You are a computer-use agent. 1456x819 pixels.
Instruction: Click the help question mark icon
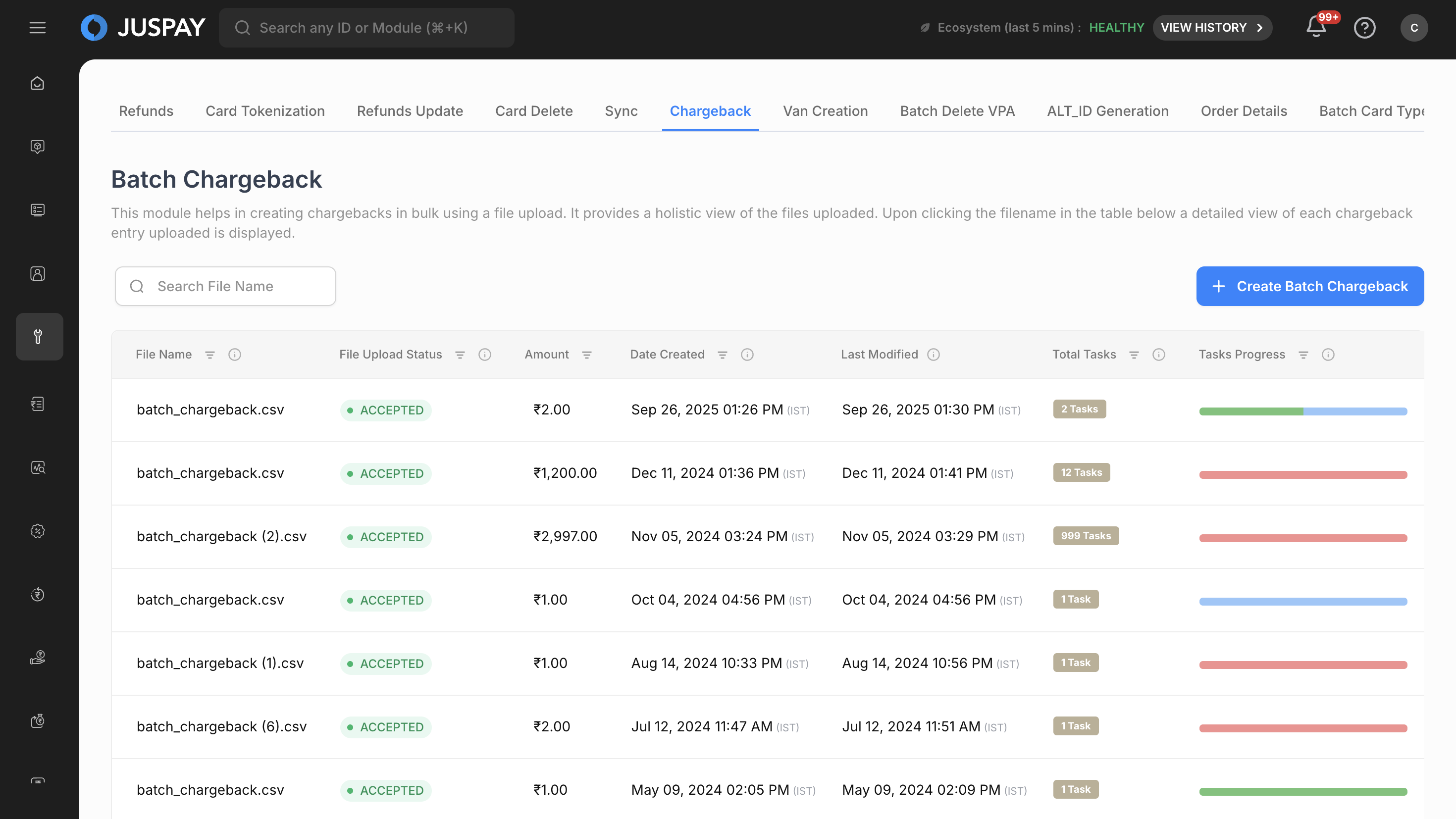[1364, 28]
